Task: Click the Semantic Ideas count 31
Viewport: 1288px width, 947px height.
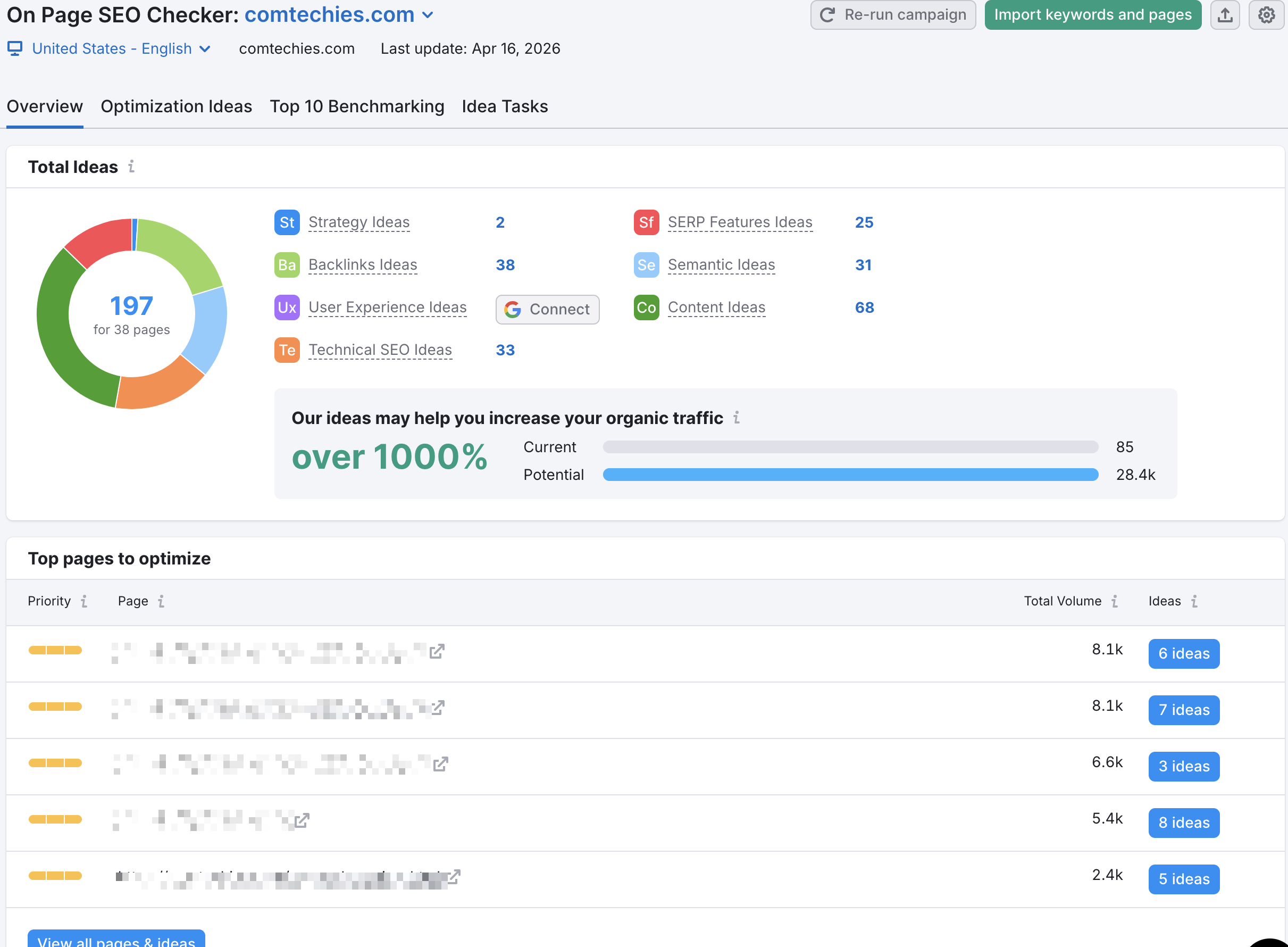Action: [x=863, y=265]
